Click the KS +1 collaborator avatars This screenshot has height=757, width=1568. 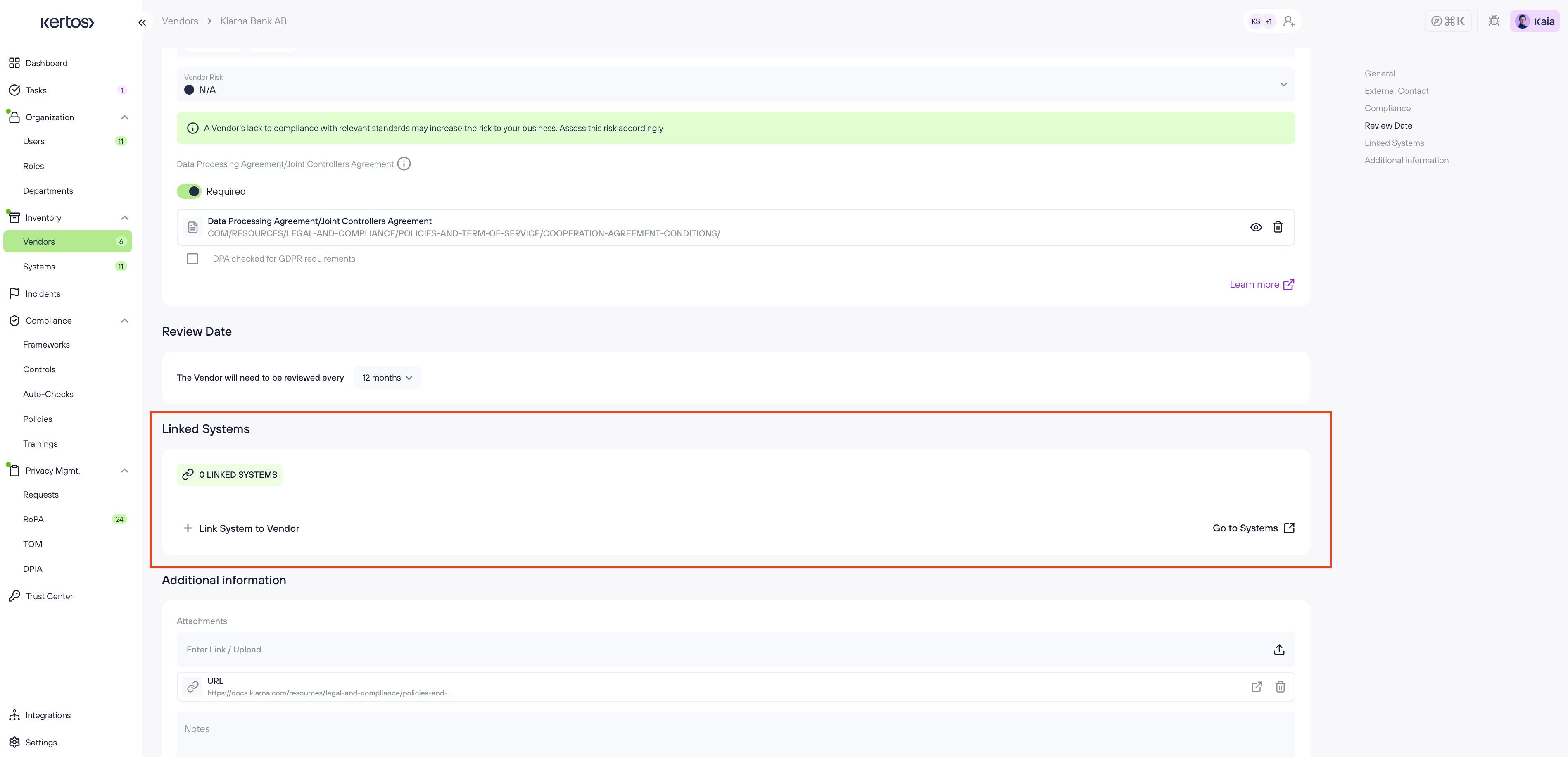click(x=1262, y=21)
